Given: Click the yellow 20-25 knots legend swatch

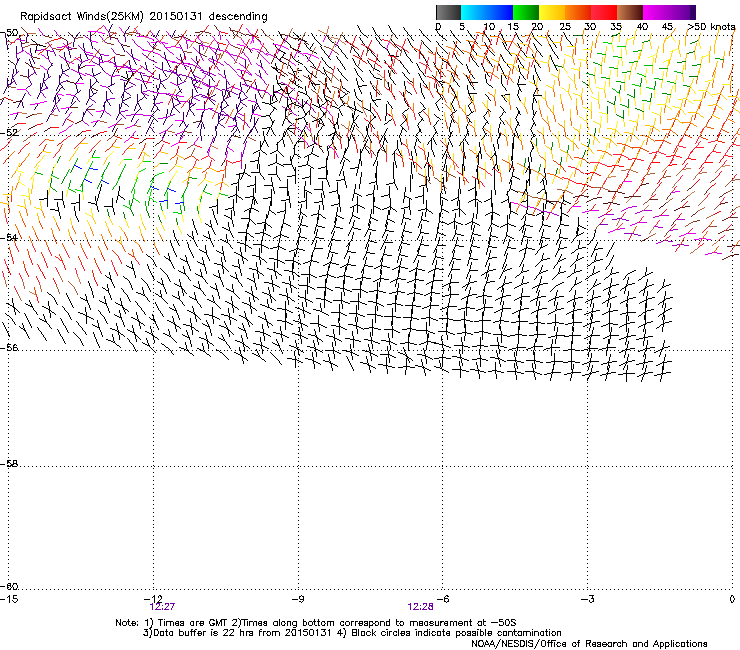Looking at the screenshot, I should point(552,12).
